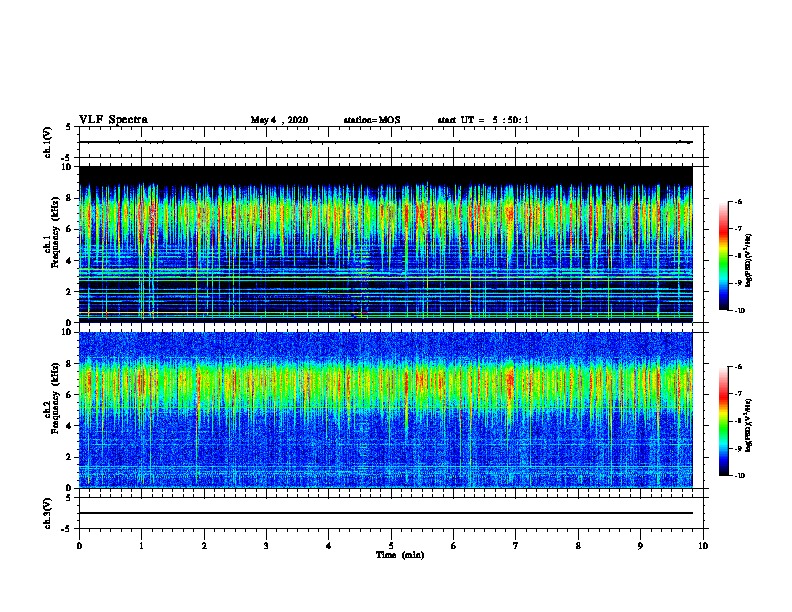
Task: Click the time axis tick label '5'
Action: (x=391, y=545)
